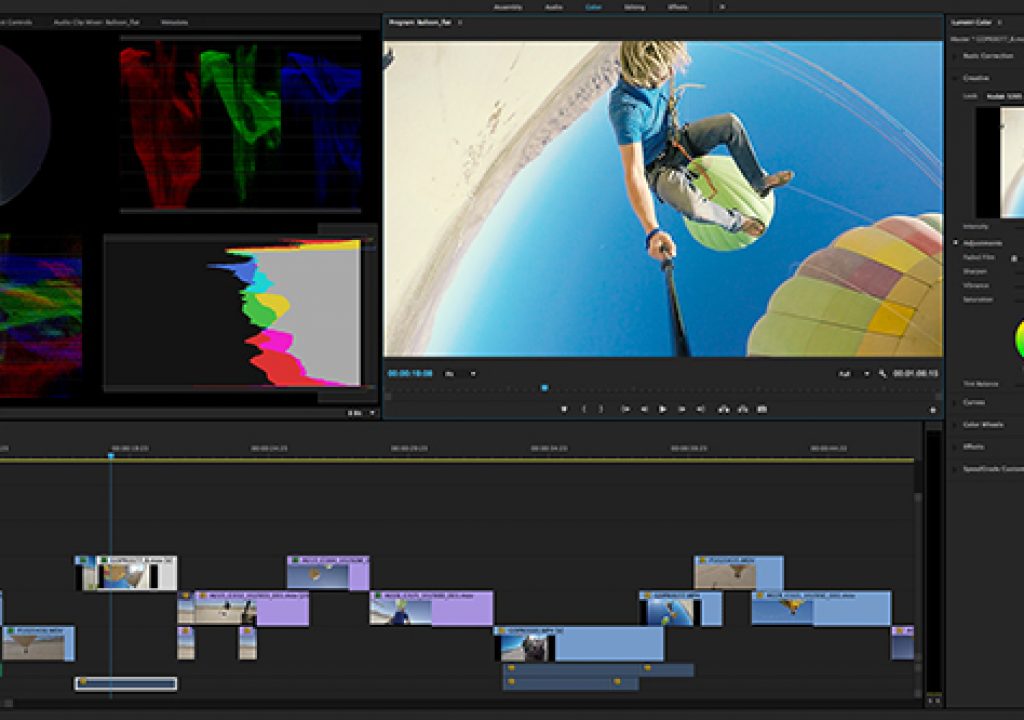The width and height of the screenshot is (1024, 720).
Task: Play the sequence in Program monitor
Action: 662,409
